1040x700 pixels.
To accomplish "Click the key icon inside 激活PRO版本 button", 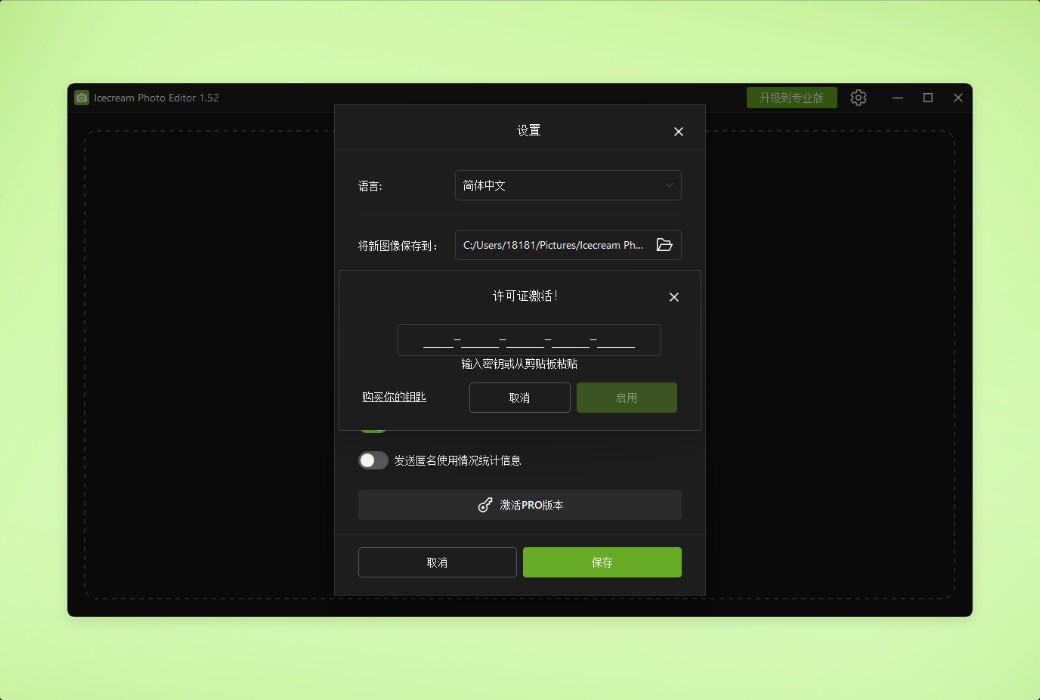I will tap(487, 505).
